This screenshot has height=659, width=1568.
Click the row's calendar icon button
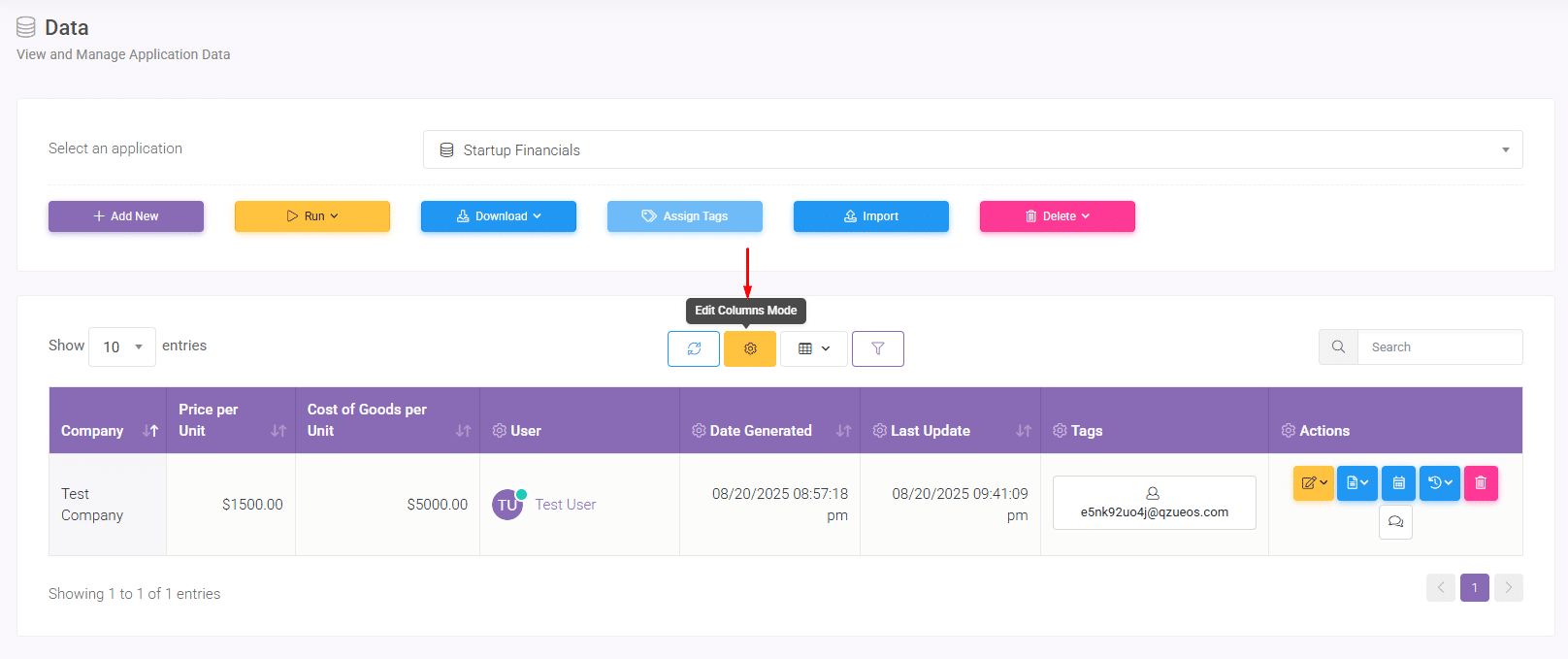[x=1398, y=482]
